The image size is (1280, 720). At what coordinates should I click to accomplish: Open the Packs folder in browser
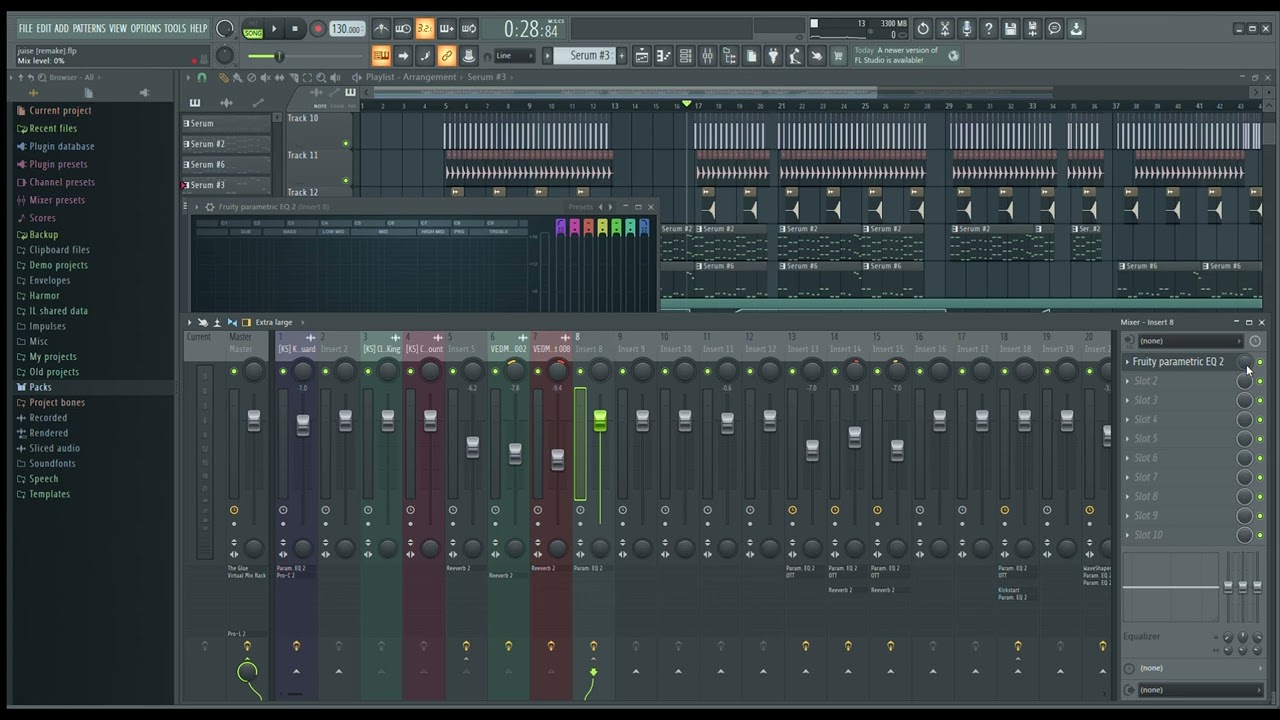coord(40,387)
